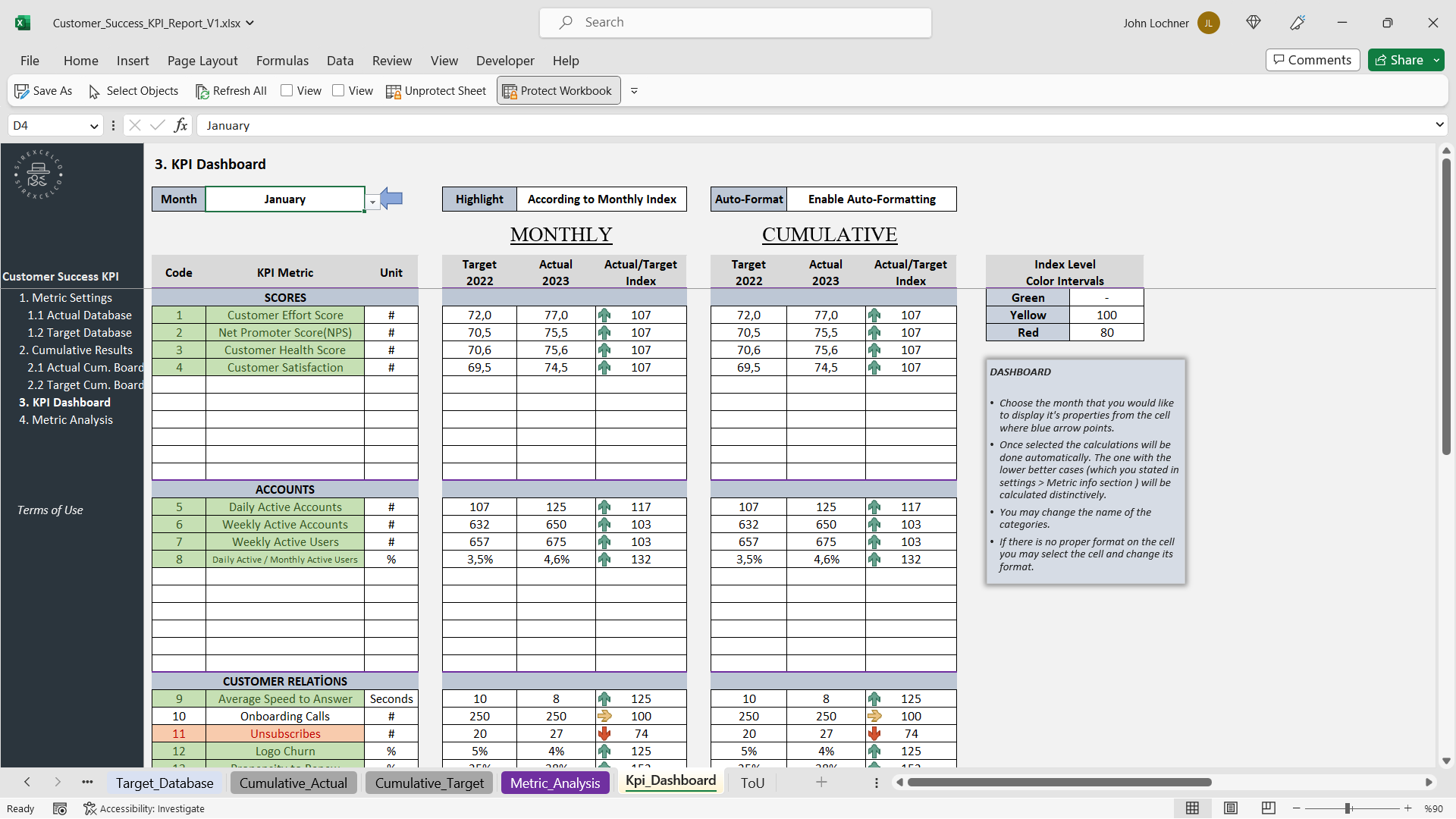Screen dimensions: 1456x819
Task: Switch to the Metric_Analysis sheet tab
Action: pyautogui.click(x=554, y=783)
